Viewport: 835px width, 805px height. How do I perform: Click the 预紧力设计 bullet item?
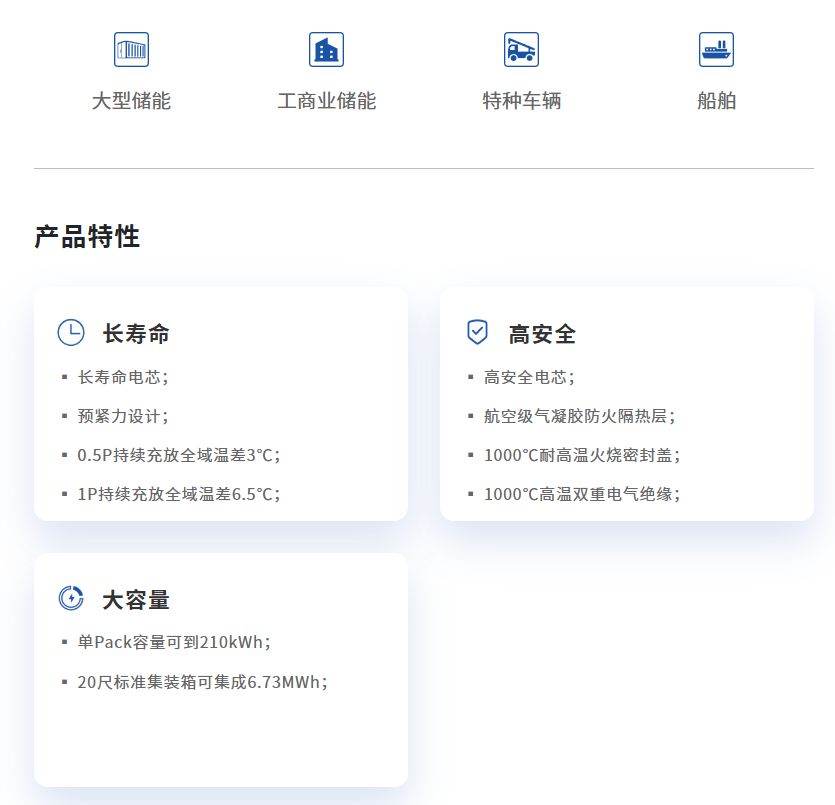click(x=123, y=416)
